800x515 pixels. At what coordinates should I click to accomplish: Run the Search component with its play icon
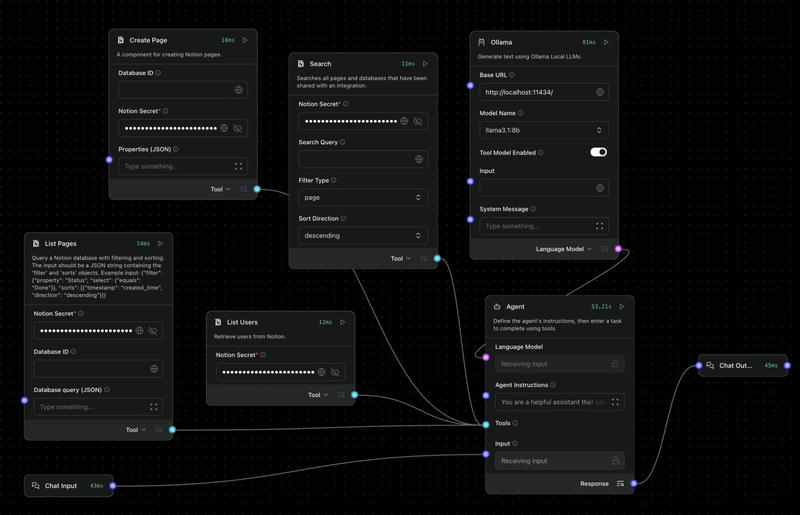[425, 64]
